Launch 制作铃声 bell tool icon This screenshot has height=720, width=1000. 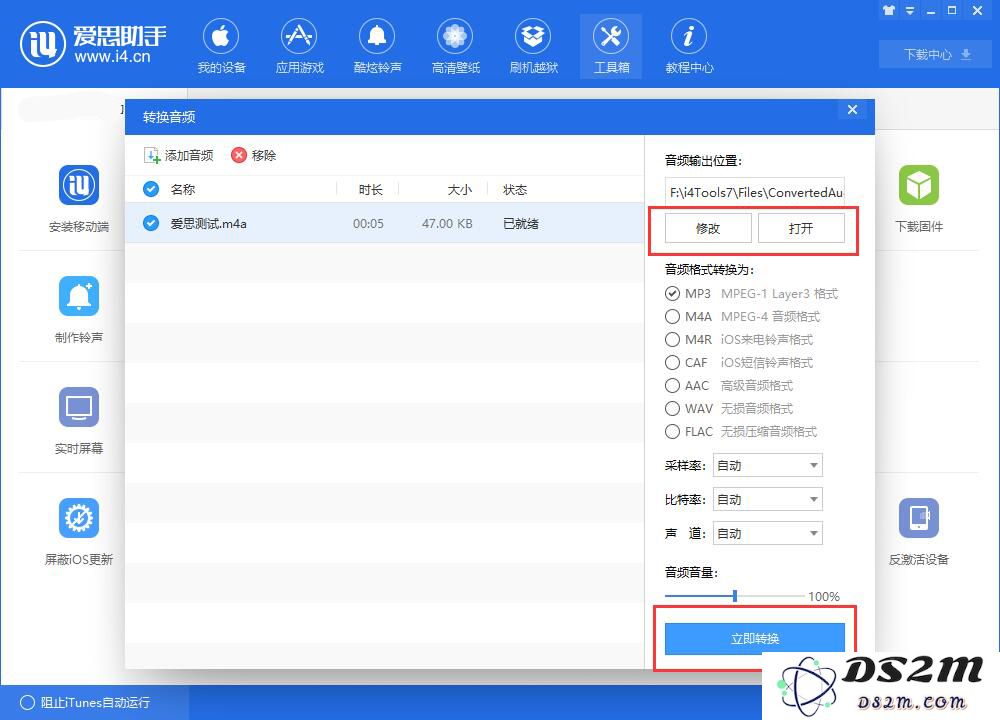(x=79, y=296)
